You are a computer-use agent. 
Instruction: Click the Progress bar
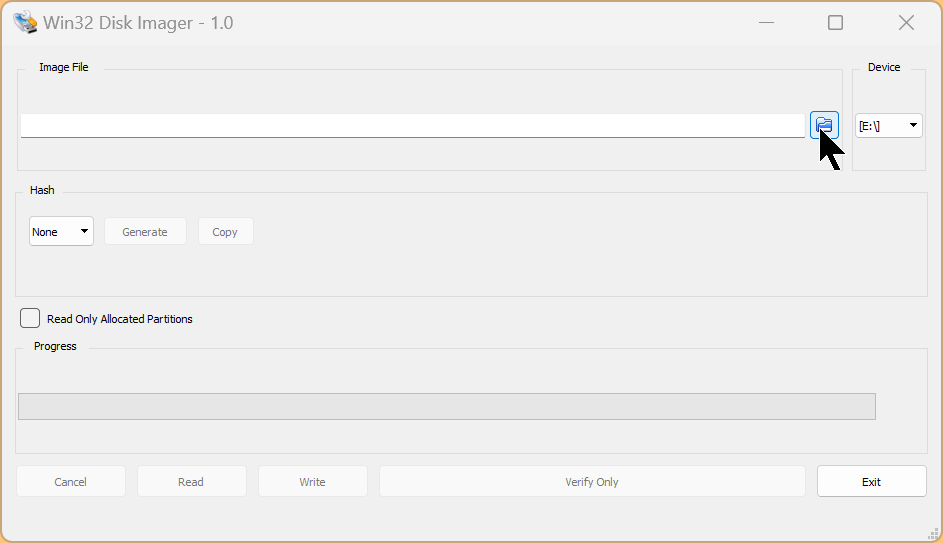(x=447, y=406)
